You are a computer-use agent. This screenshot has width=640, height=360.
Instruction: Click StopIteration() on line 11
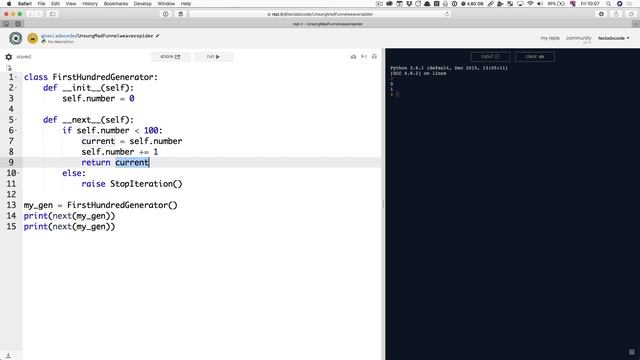[x=146, y=184]
